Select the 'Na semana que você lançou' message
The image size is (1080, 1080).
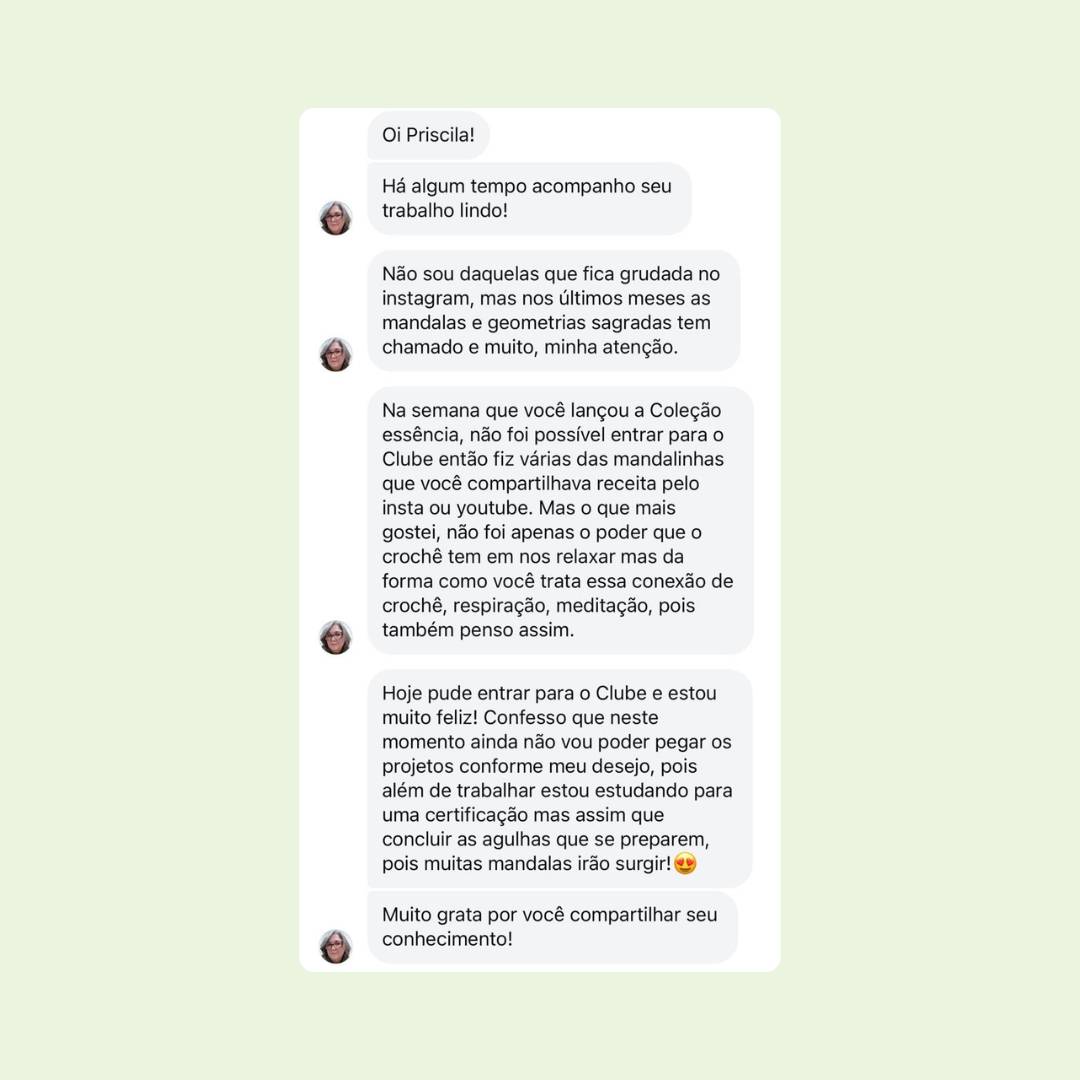tap(560, 520)
